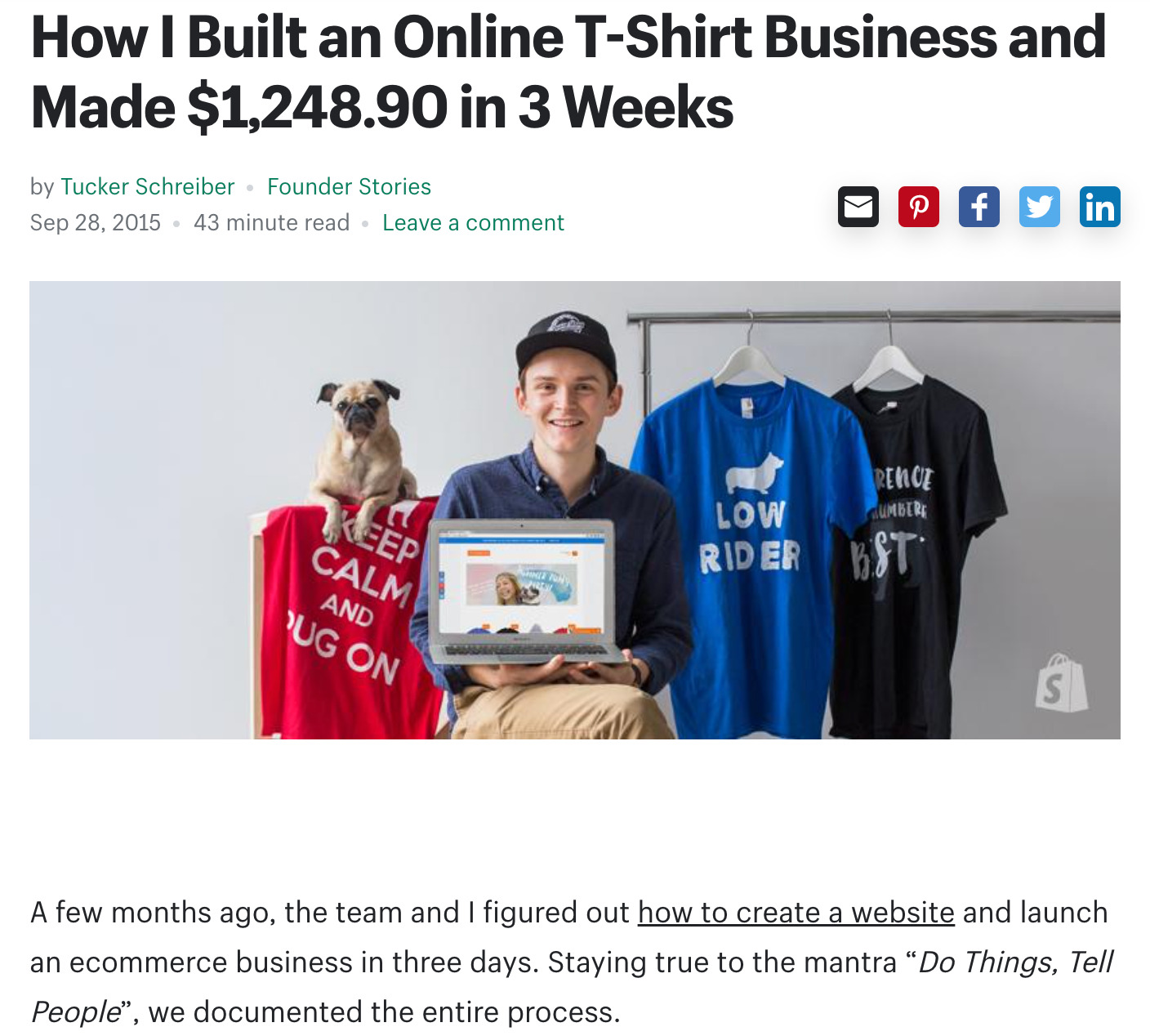Click the laptop screen in the photo
The height and width of the screenshot is (1036, 1150).
pos(522,583)
